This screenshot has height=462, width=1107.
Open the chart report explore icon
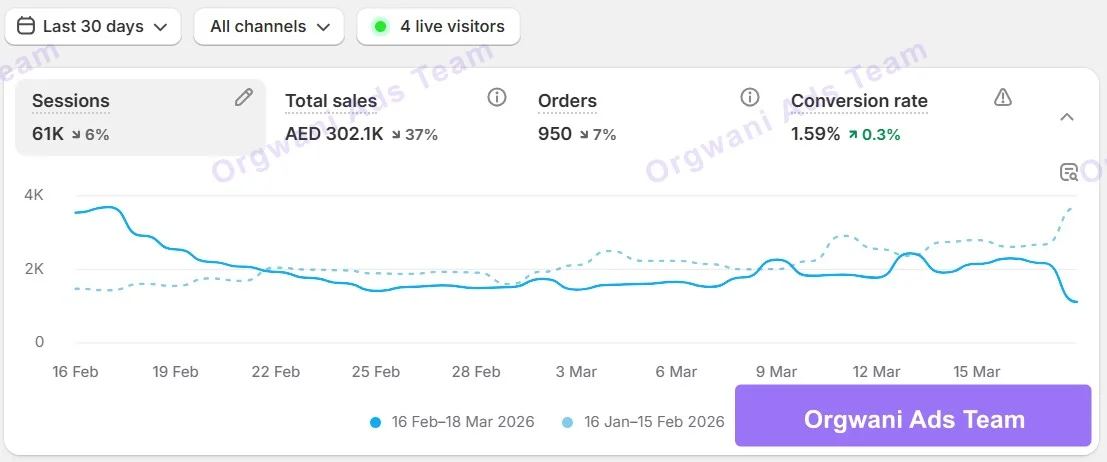pyautogui.click(x=1069, y=172)
